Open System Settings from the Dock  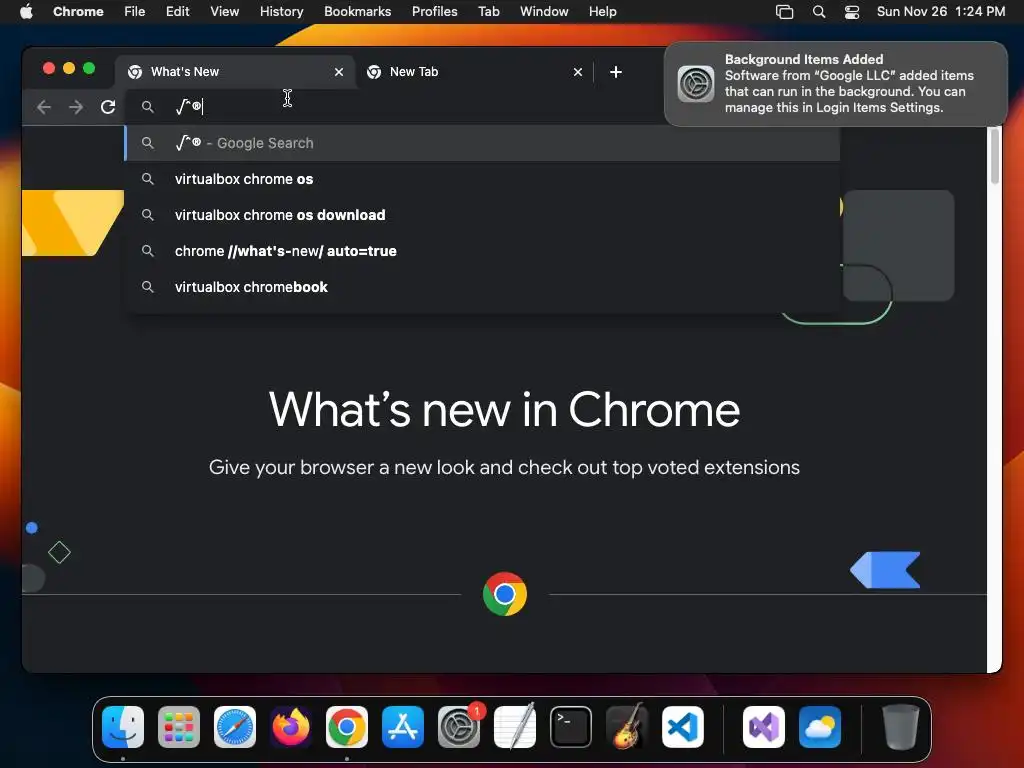459,727
